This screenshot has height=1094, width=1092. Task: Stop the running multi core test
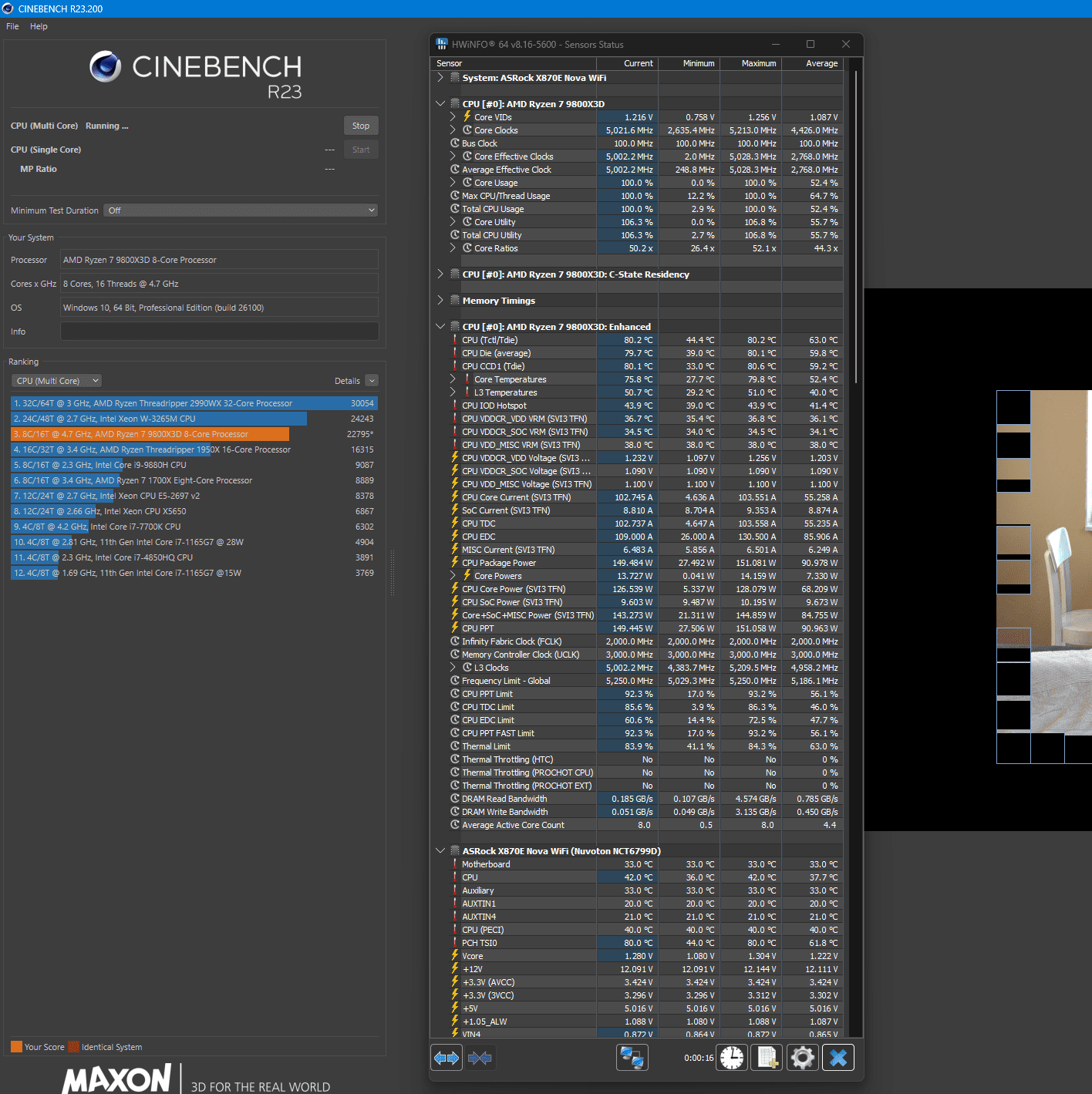tap(361, 126)
